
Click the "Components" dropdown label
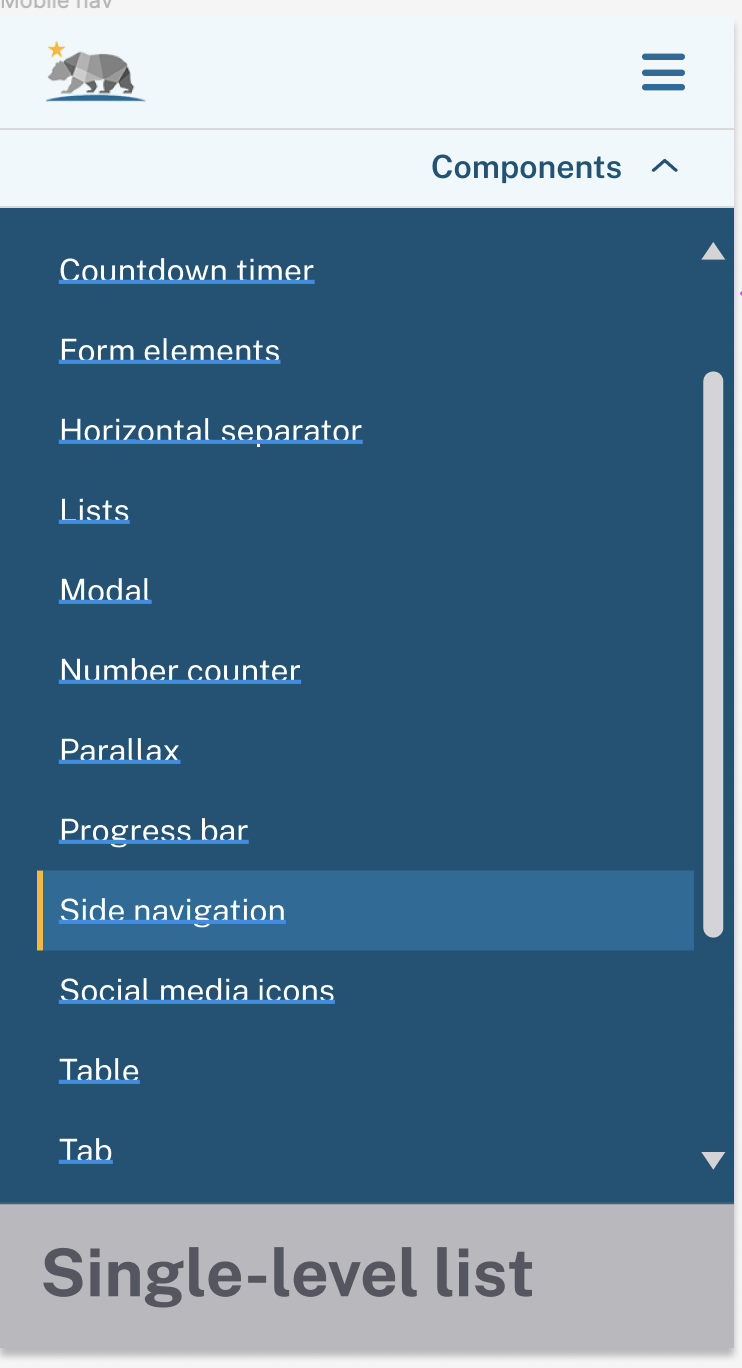(526, 167)
